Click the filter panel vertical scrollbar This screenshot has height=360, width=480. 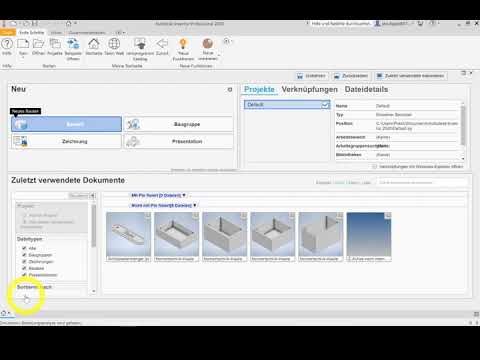point(94,226)
